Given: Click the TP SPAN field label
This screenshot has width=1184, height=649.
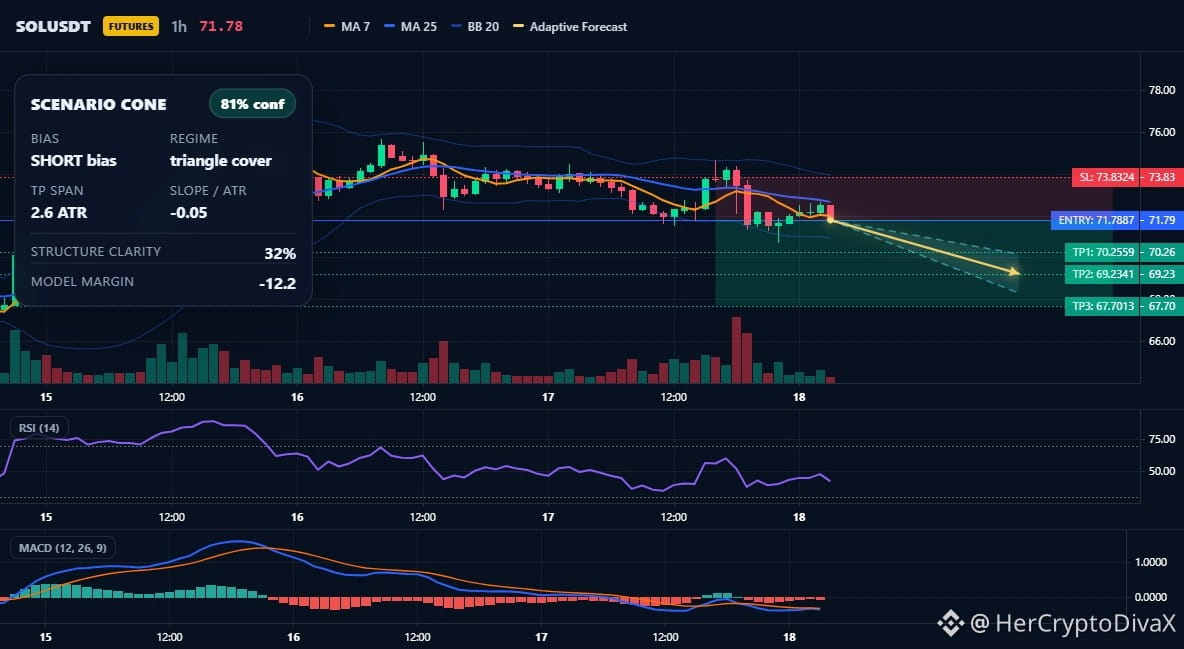Looking at the screenshot, I should tap(57, 190).
